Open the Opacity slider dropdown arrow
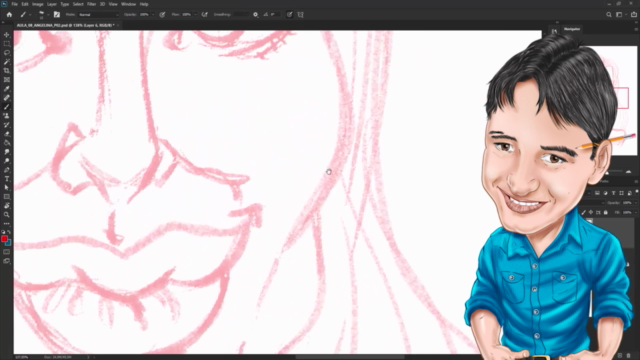Viewport: 640px width, 360px height. coord(153,15)
